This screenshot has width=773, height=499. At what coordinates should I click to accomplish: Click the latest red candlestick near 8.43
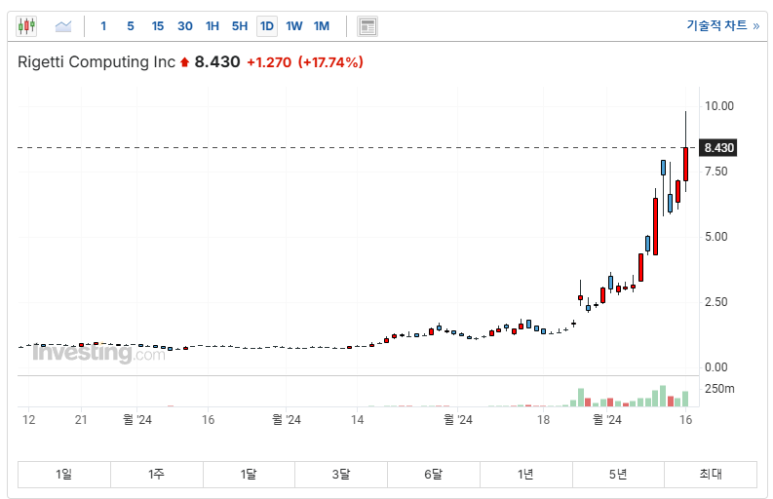[x=685, y=164]
